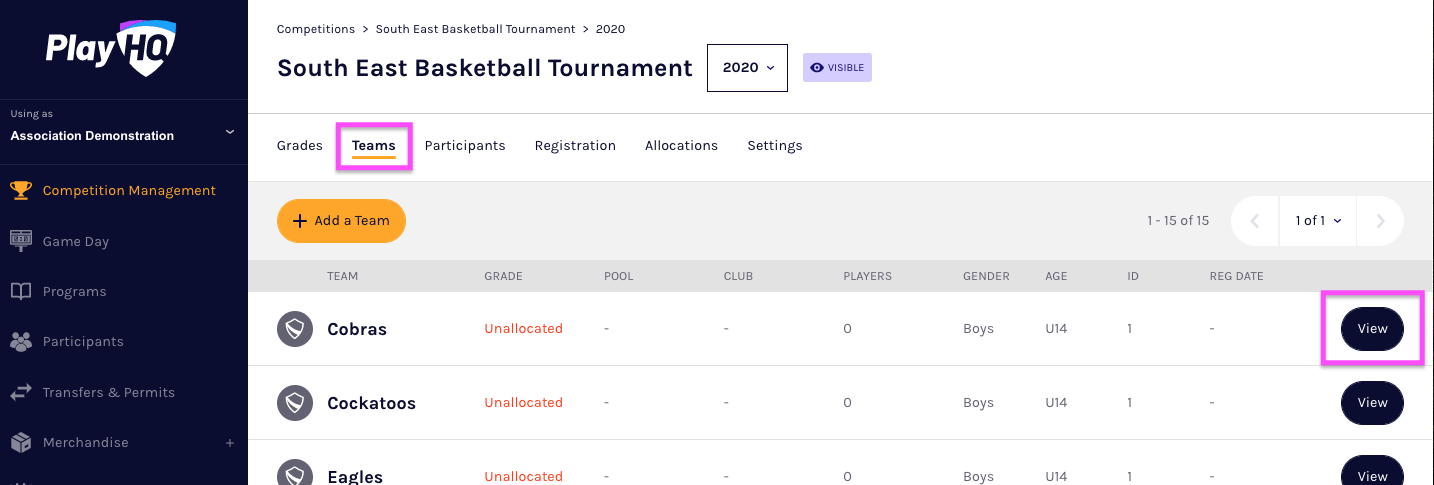Click the Transfers & Permits arrows icon

pyautogui.click(x=21, y=392)
